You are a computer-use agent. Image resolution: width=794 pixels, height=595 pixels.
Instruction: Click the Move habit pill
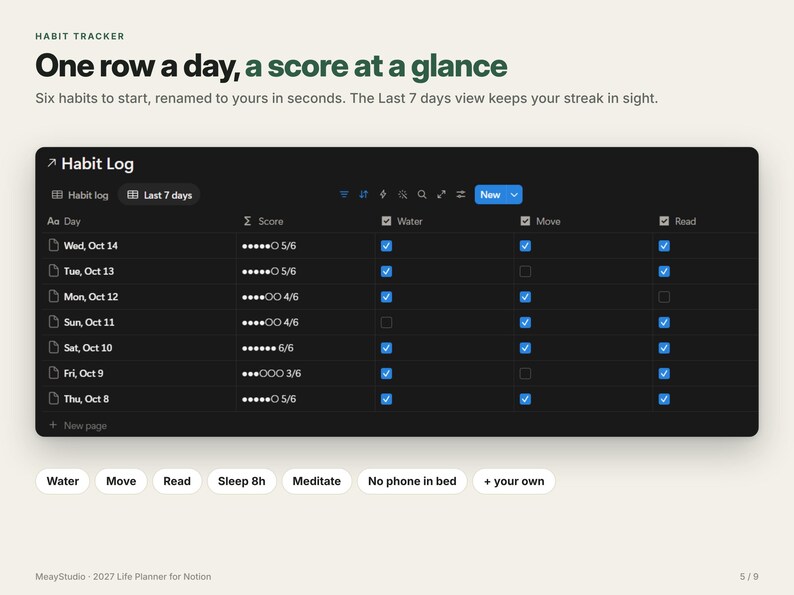pos(121,481)
